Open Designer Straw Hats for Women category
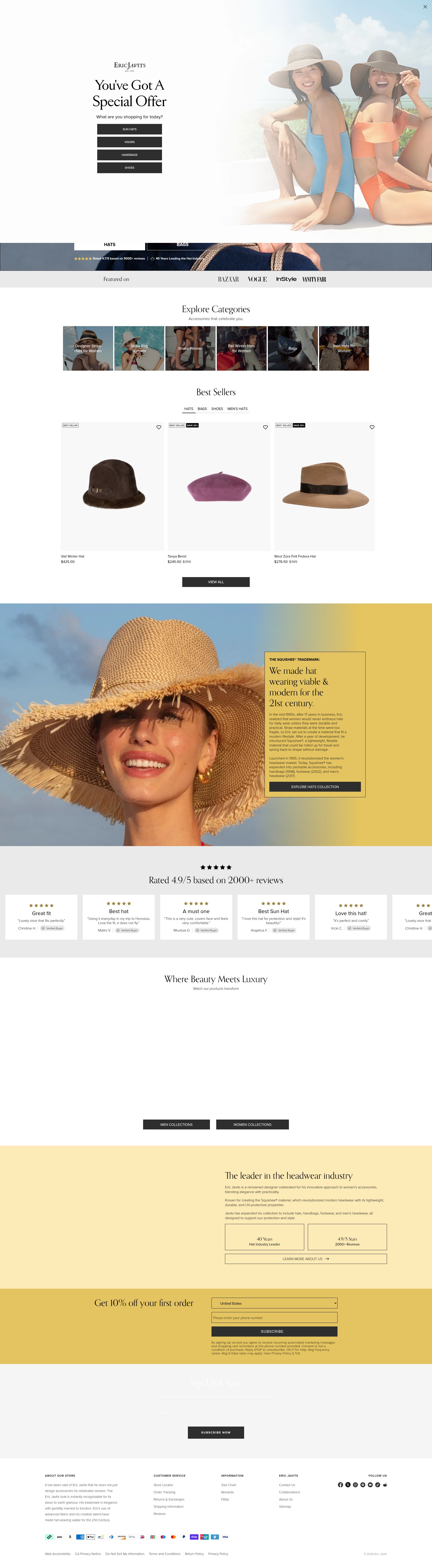 88,348
